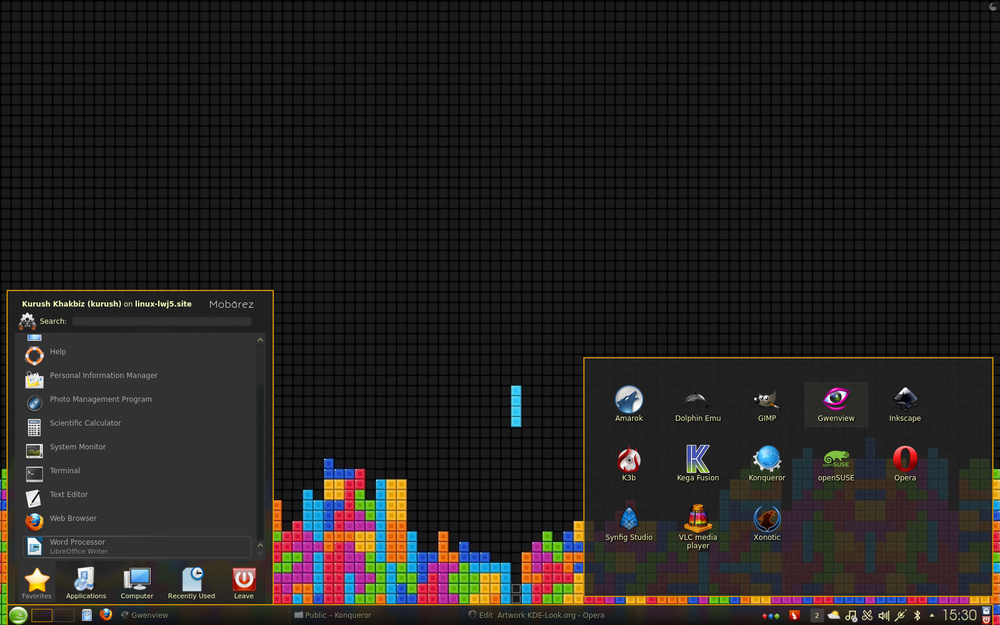The image size is (1000, 625).
Task: Open the blue notes icon in the panel
Action: pyautogui.click(x=87, y=615)
